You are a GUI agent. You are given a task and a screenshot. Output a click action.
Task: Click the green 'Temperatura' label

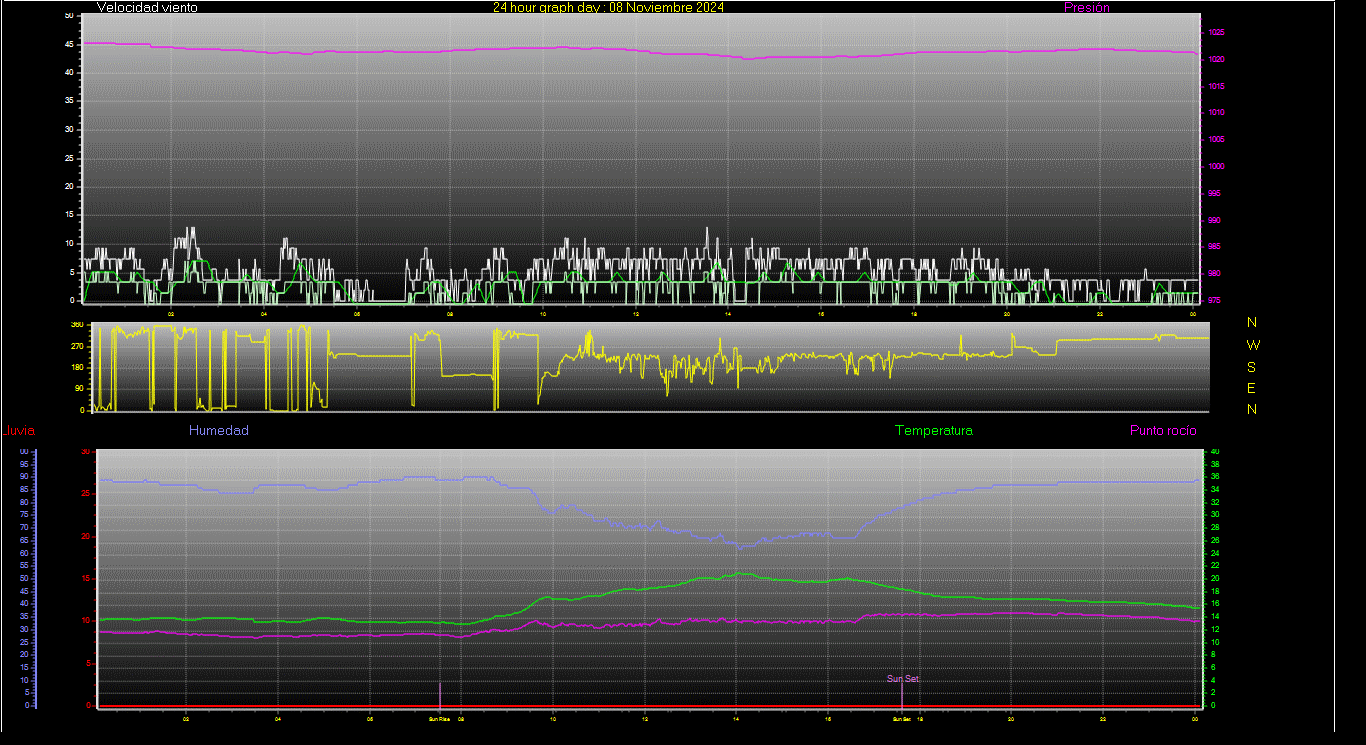pyautogui.click(x=933, y=431)
